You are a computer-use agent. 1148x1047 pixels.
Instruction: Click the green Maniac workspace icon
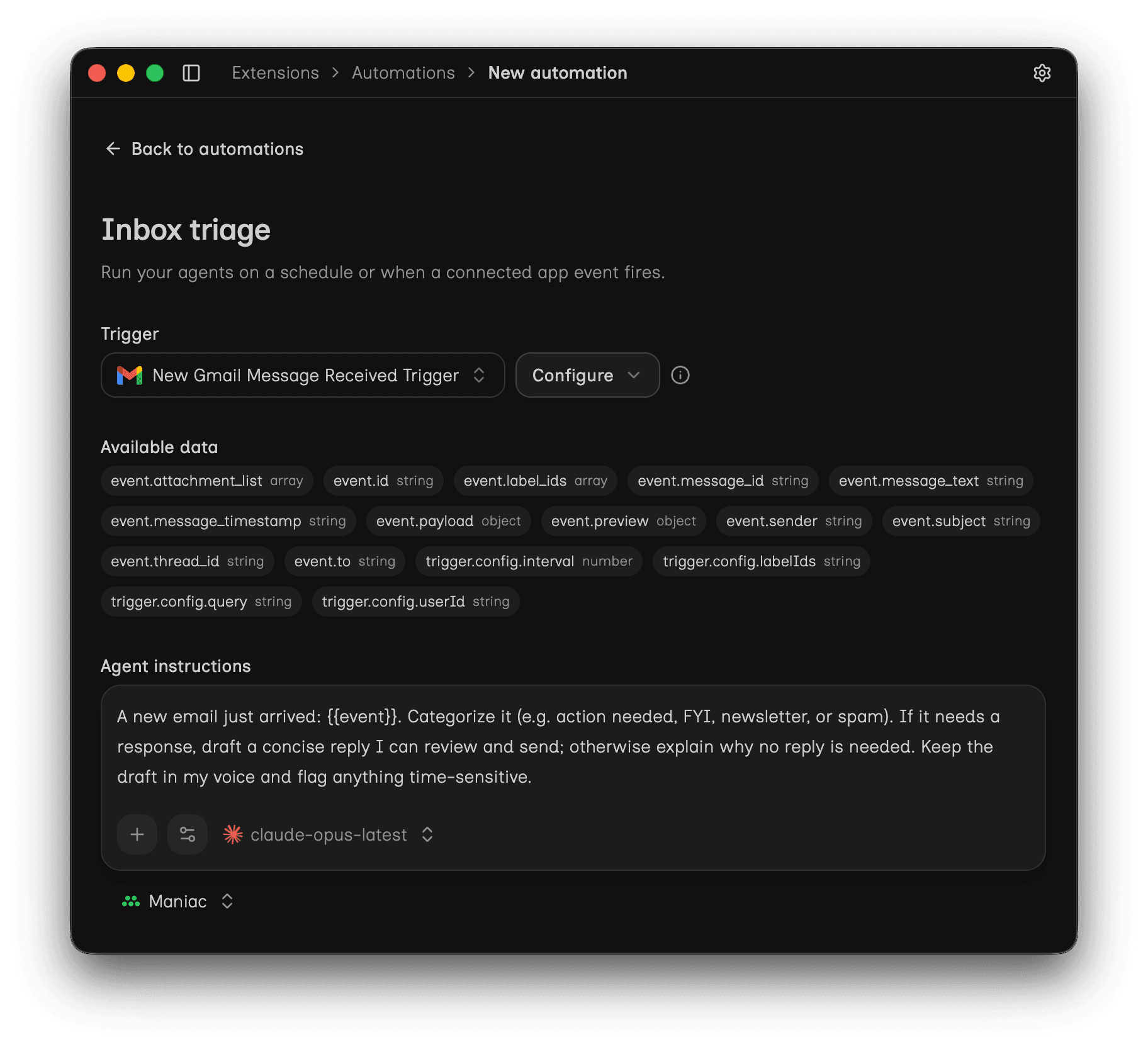click(x=131, y=901)
